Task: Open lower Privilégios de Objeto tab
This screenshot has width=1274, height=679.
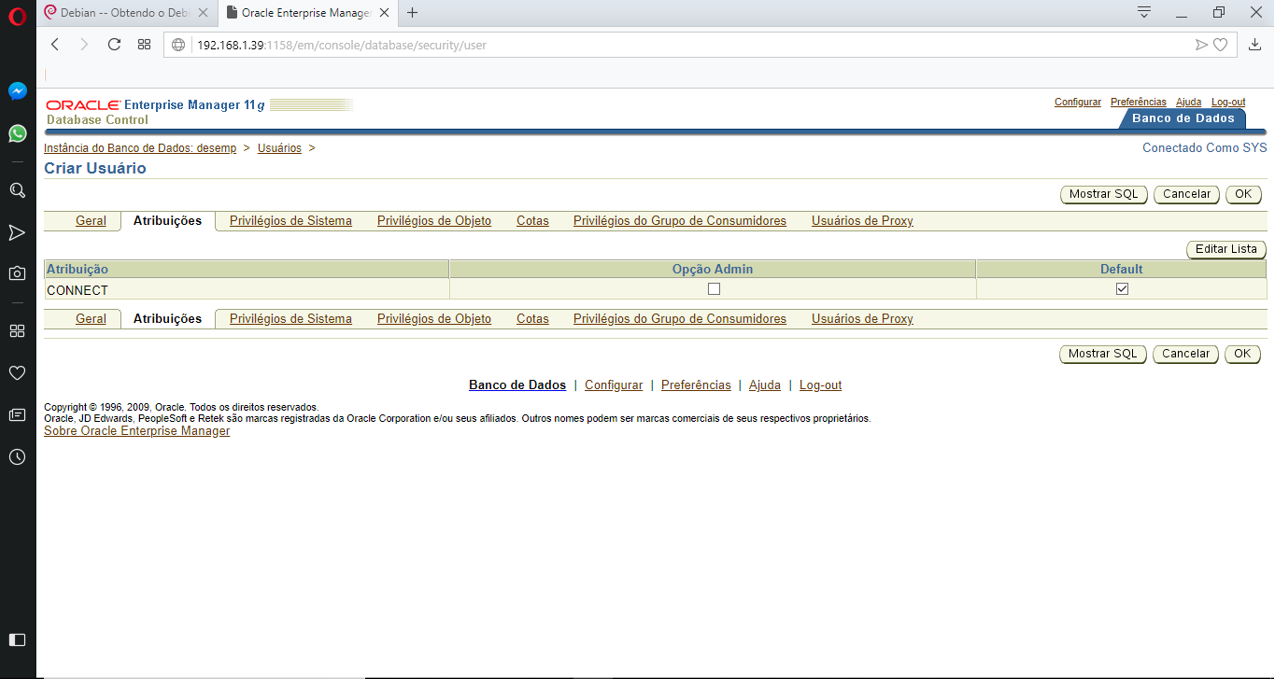Action: click(x=434, y=319)
